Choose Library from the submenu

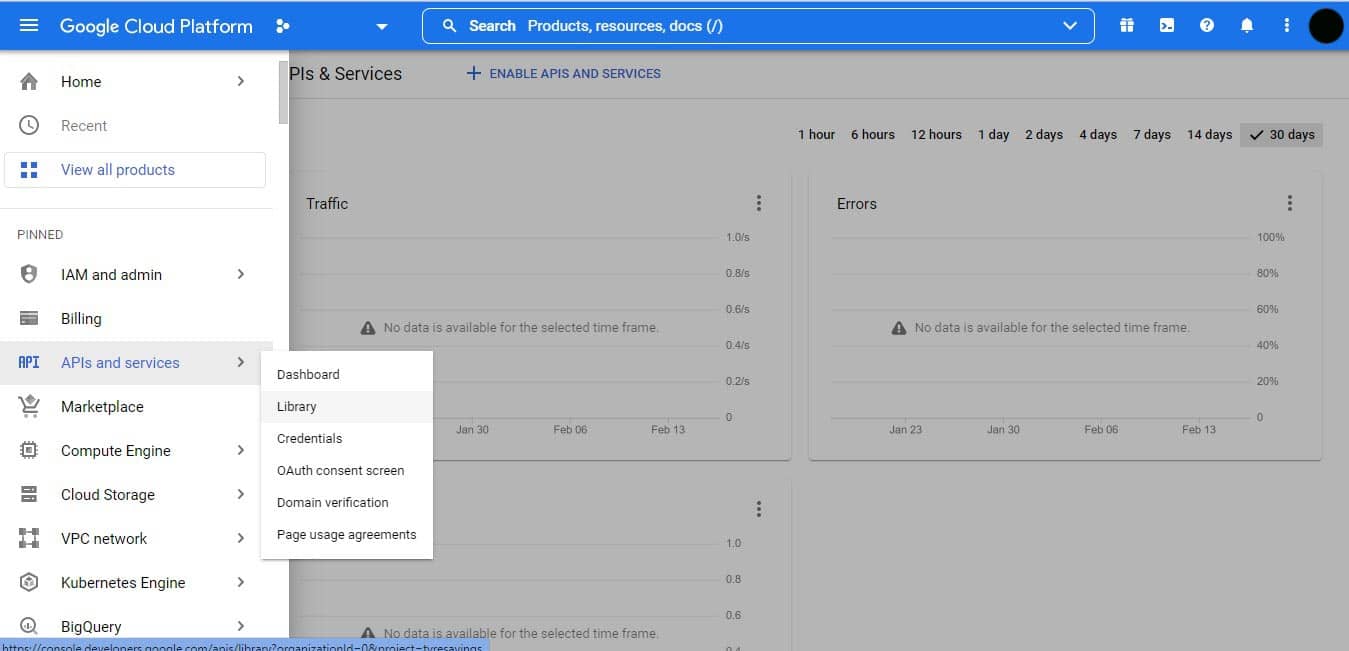coord(346,407)
